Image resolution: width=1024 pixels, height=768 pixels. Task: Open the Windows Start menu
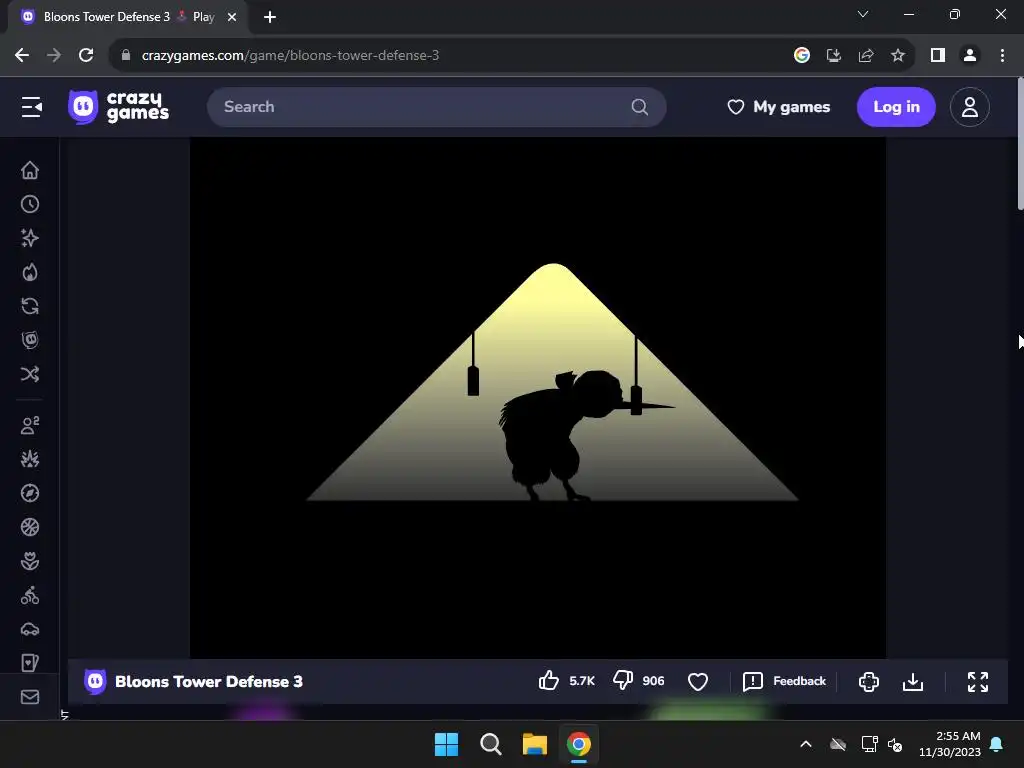tap(447, 744)
